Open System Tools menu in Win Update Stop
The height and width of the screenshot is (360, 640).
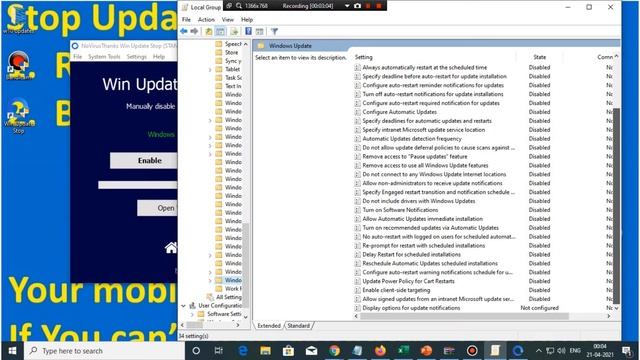(x=104, y=57)
